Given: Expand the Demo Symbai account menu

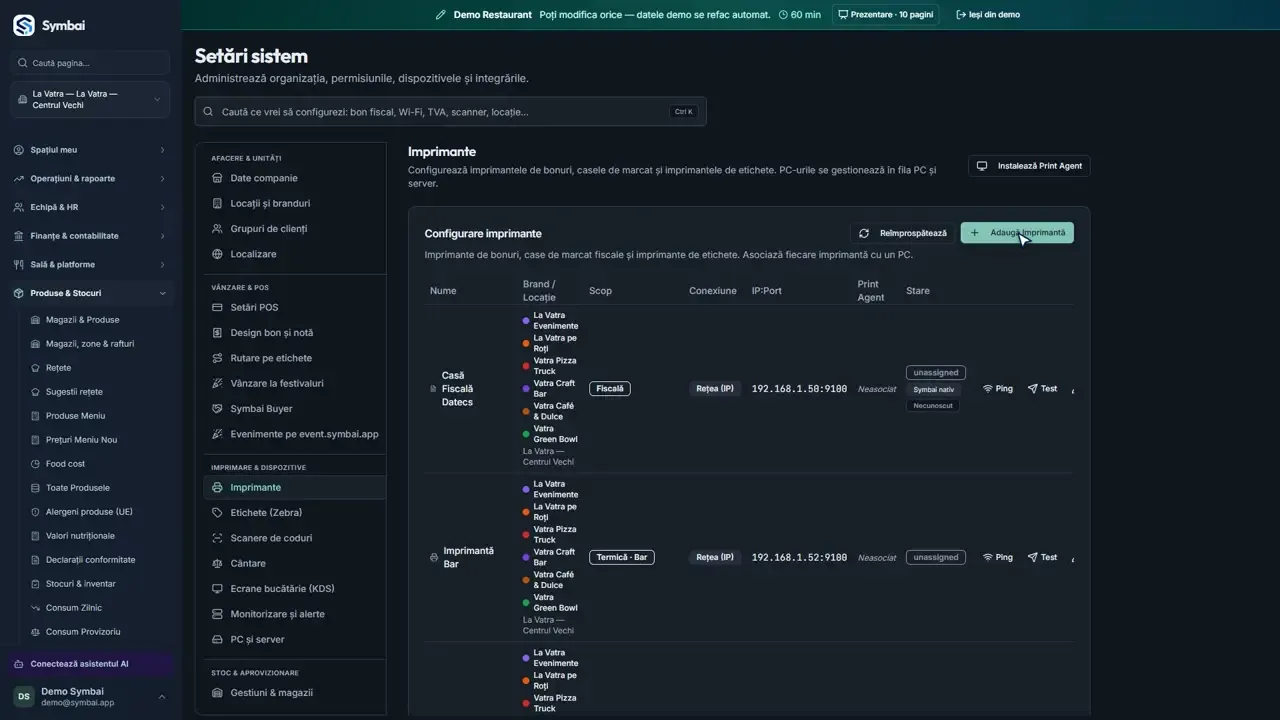Looking at the screenshot, I should (90, 697).
